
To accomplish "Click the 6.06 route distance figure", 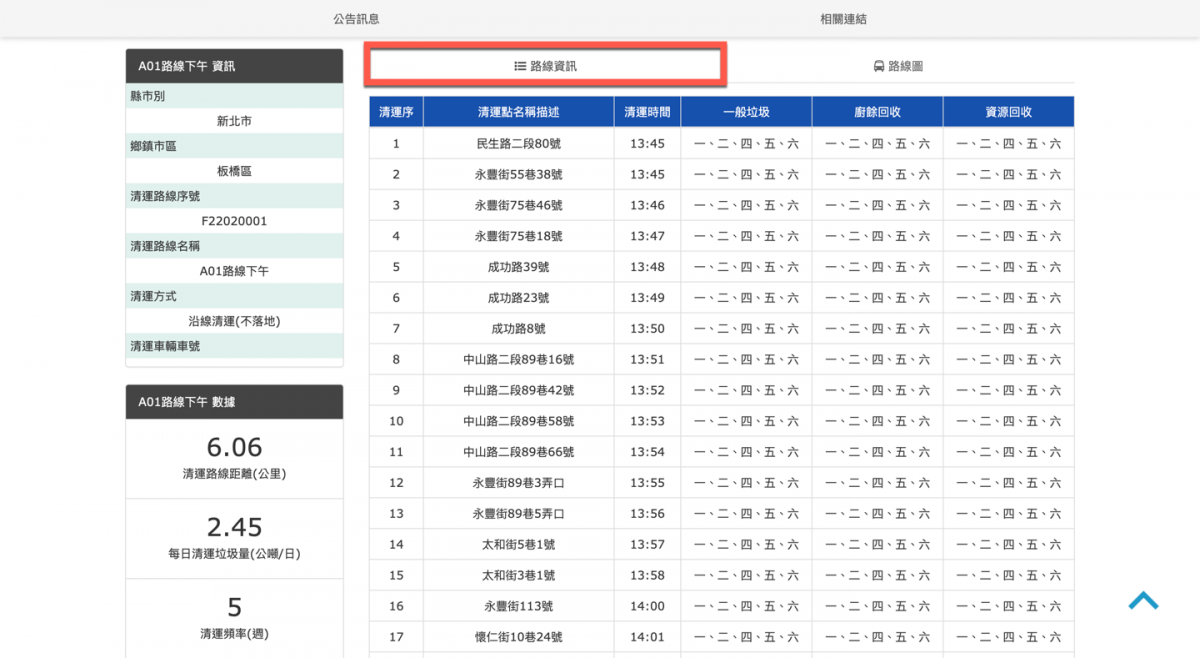I will (234, 447).
